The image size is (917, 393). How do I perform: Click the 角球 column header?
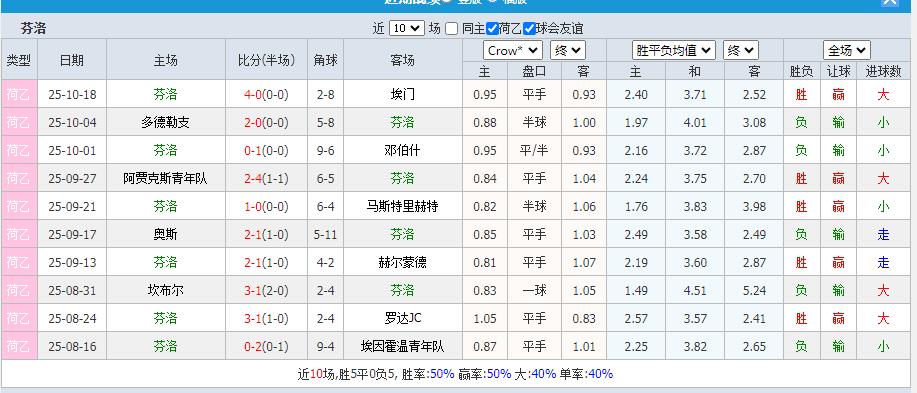coord(325,60)
